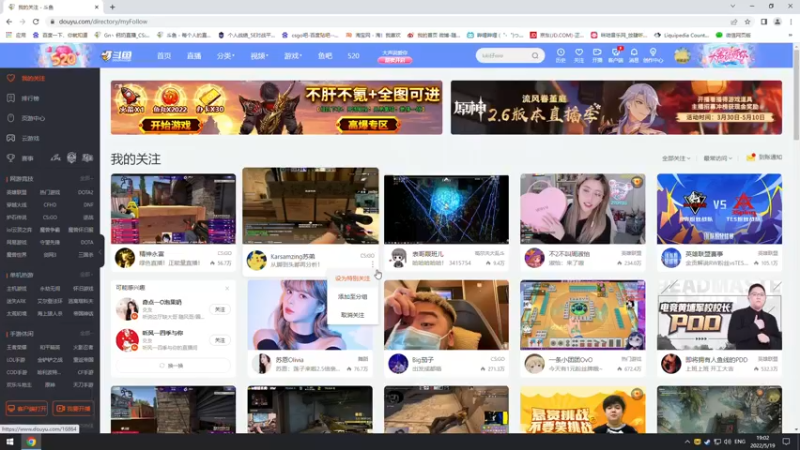Click three-dot more icon on Karsamzing card
Image resolution: width=800 pixels, height=450 pixels.
pos(373,264)
